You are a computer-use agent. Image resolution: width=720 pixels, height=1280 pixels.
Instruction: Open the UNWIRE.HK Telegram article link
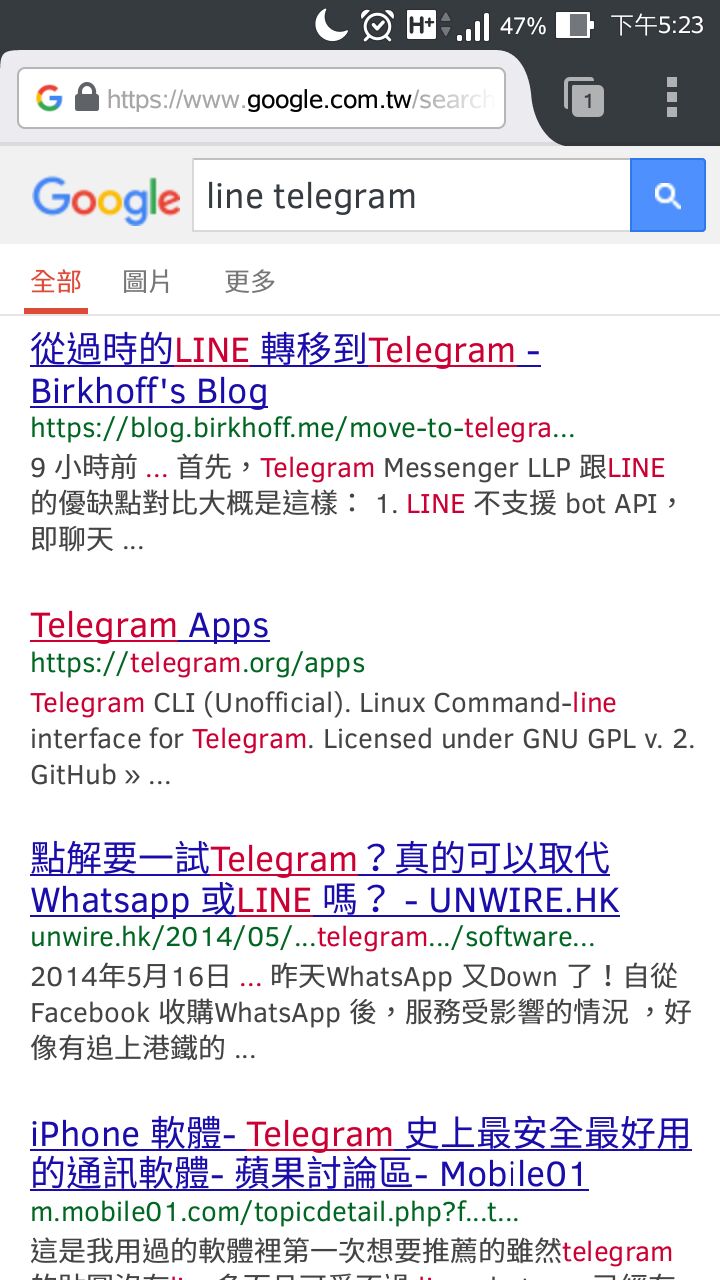coord(325,880)
